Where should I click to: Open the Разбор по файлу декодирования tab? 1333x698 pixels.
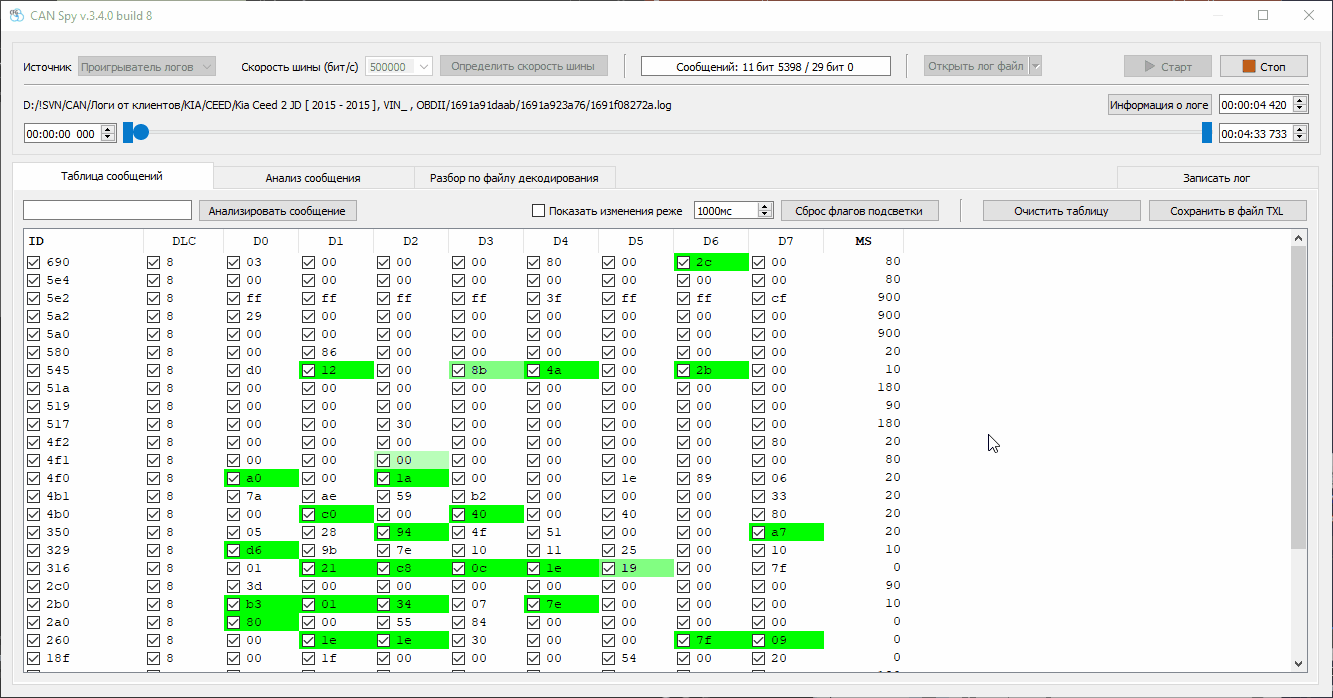(514, 178)
